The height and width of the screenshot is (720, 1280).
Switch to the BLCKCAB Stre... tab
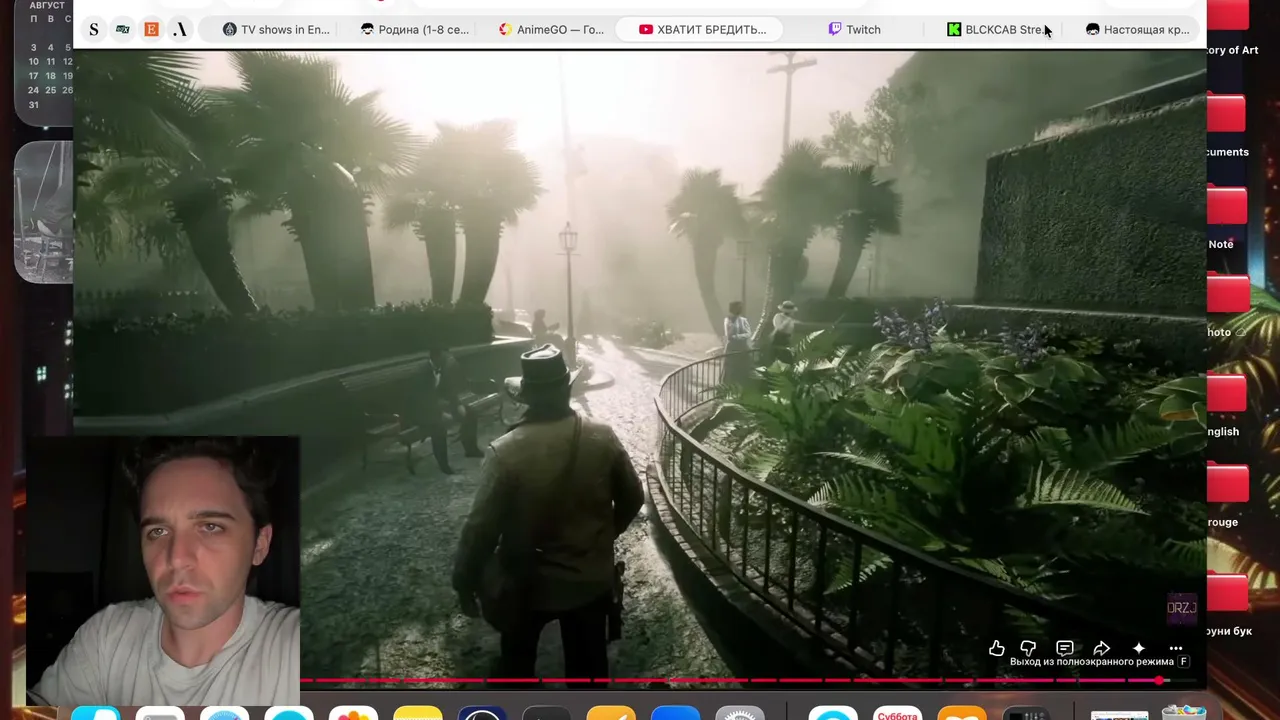tap(995, 29)
